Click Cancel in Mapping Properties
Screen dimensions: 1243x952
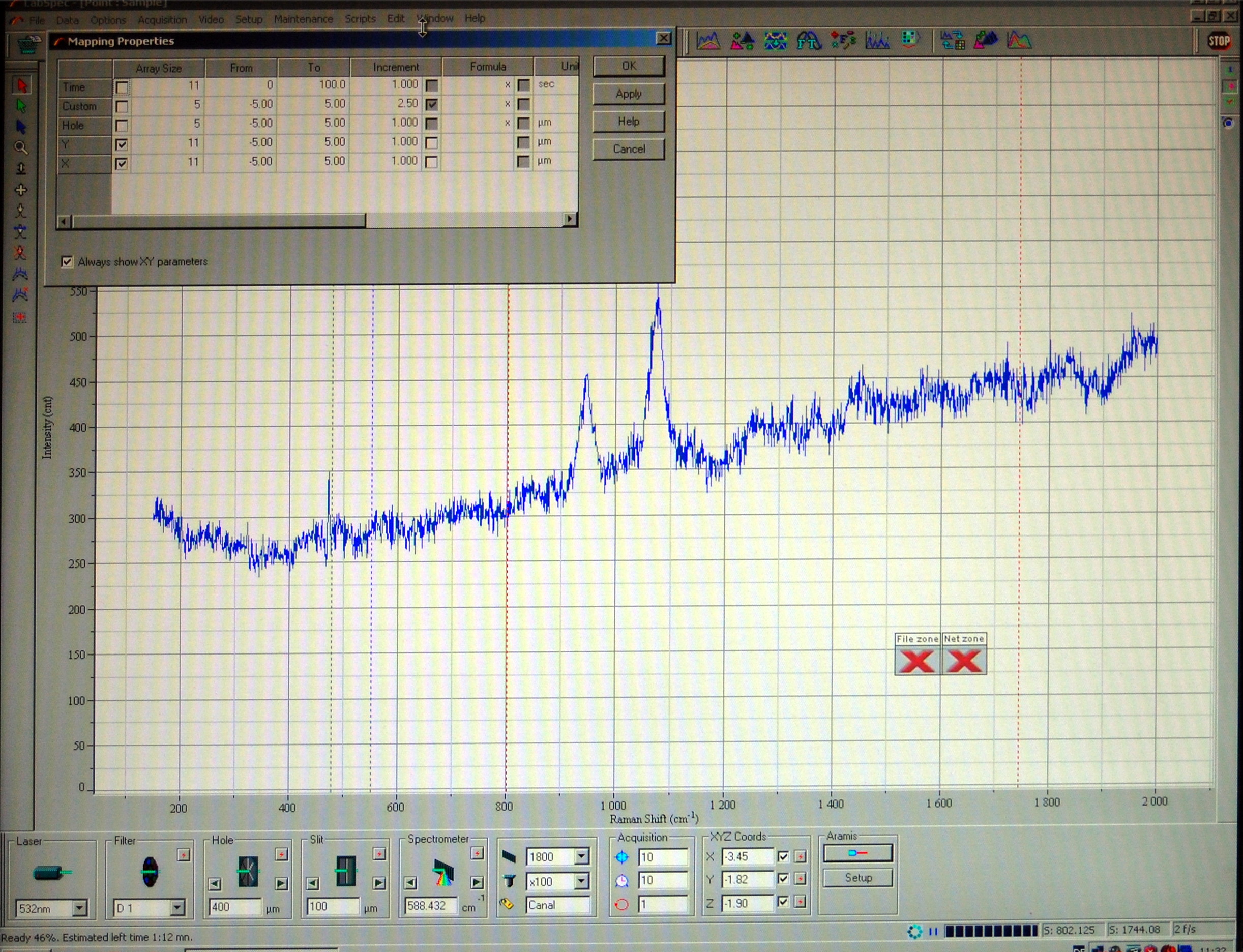(x=629, y=149)
